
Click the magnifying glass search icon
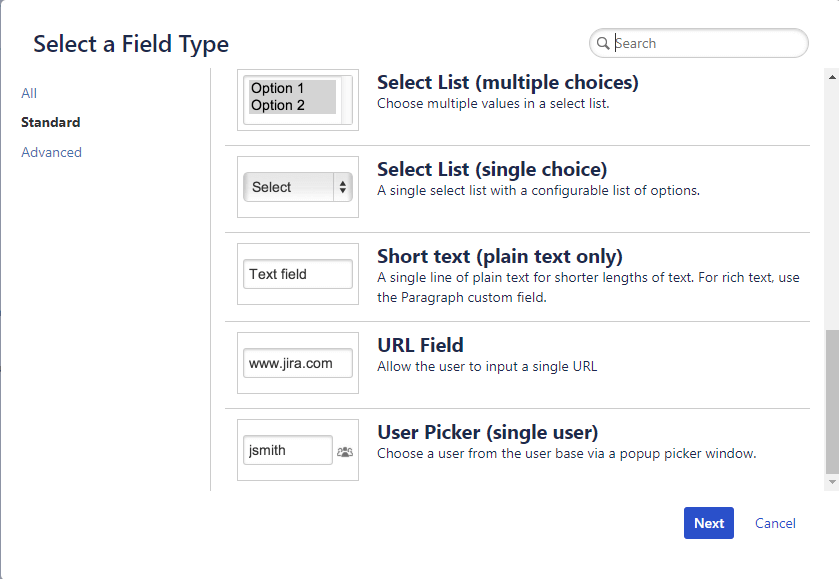click(604, 43)
